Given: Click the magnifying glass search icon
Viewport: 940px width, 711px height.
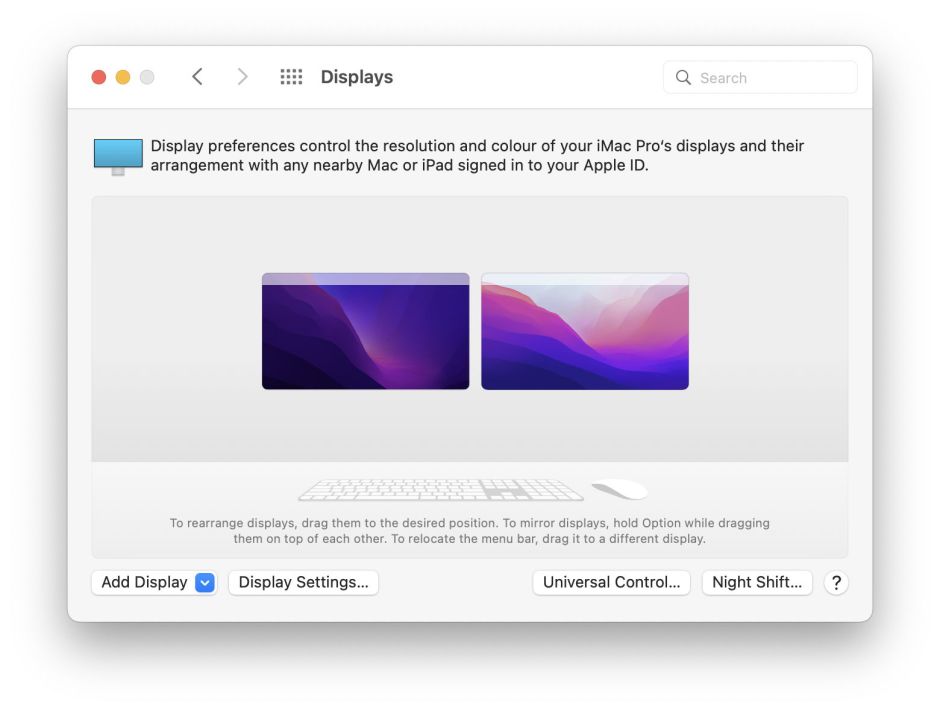Looking at the screenshot, I should pos(683,78).
